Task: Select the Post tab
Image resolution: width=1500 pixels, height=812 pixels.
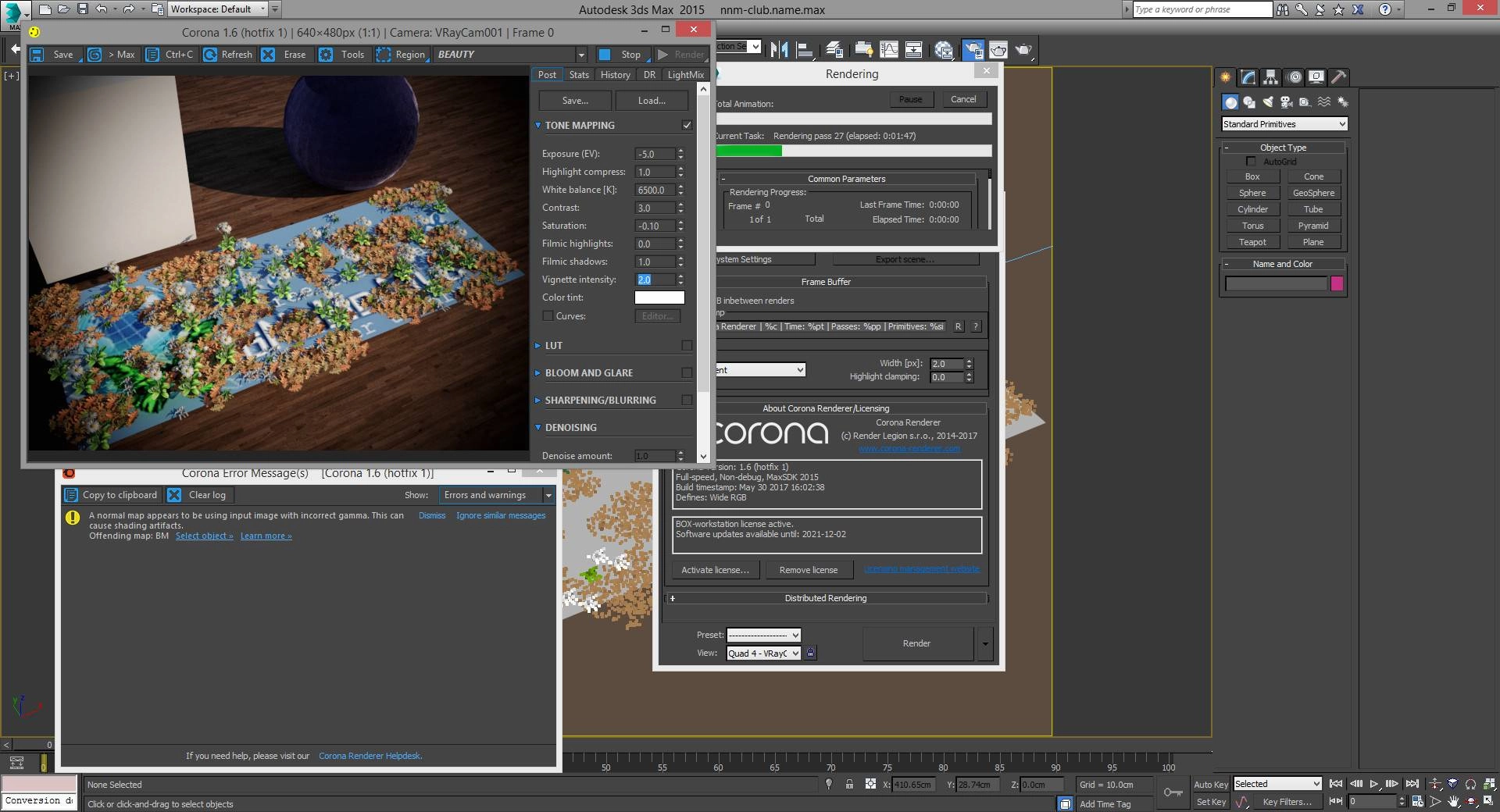Action: 547,75
